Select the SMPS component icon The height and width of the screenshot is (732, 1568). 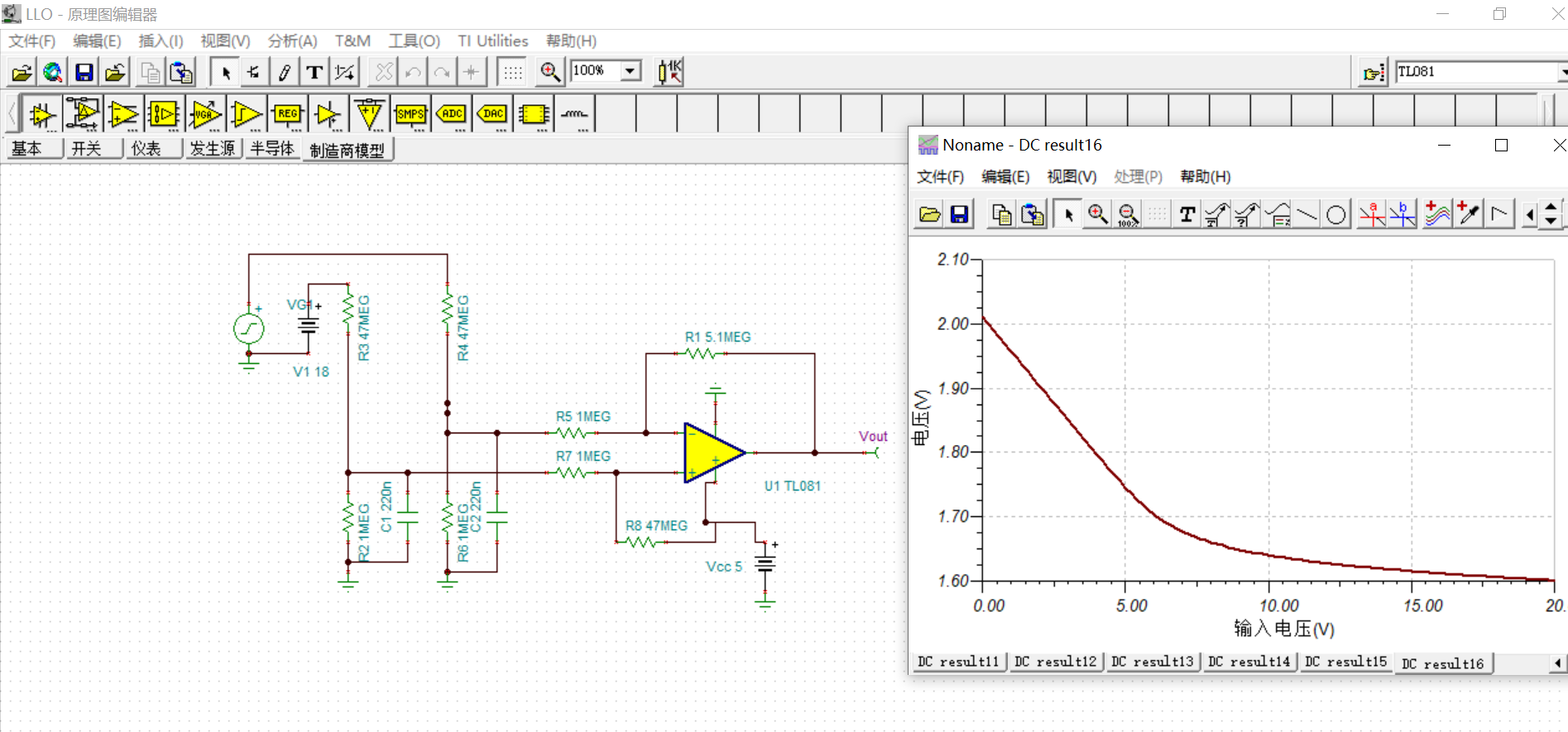(x=410, y=114)
